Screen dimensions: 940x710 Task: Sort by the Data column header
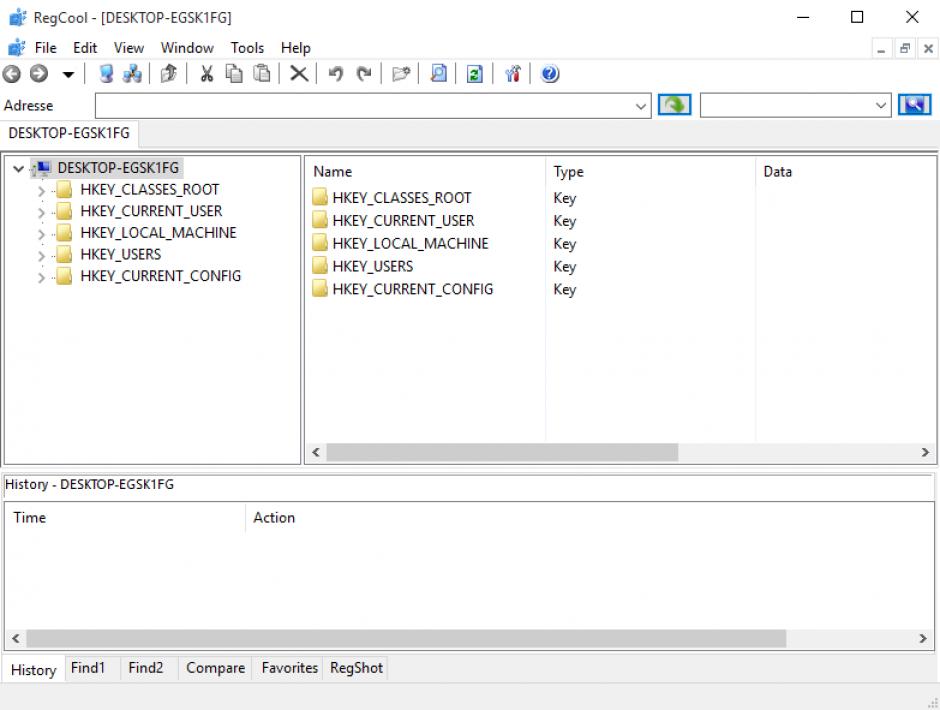point(845,172)
